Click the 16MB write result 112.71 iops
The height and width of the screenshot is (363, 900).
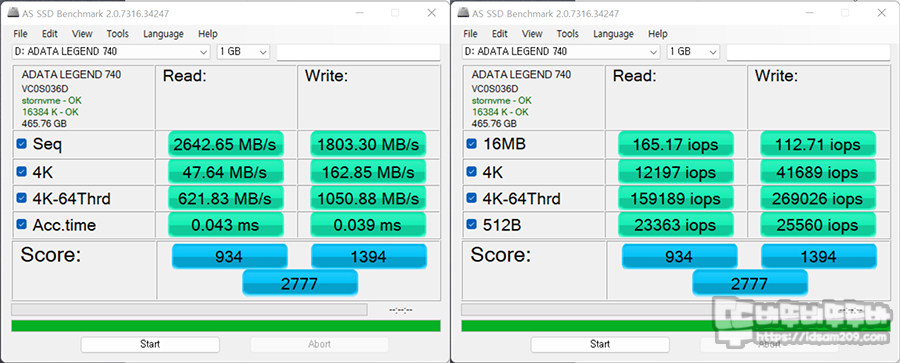[818, 144]
